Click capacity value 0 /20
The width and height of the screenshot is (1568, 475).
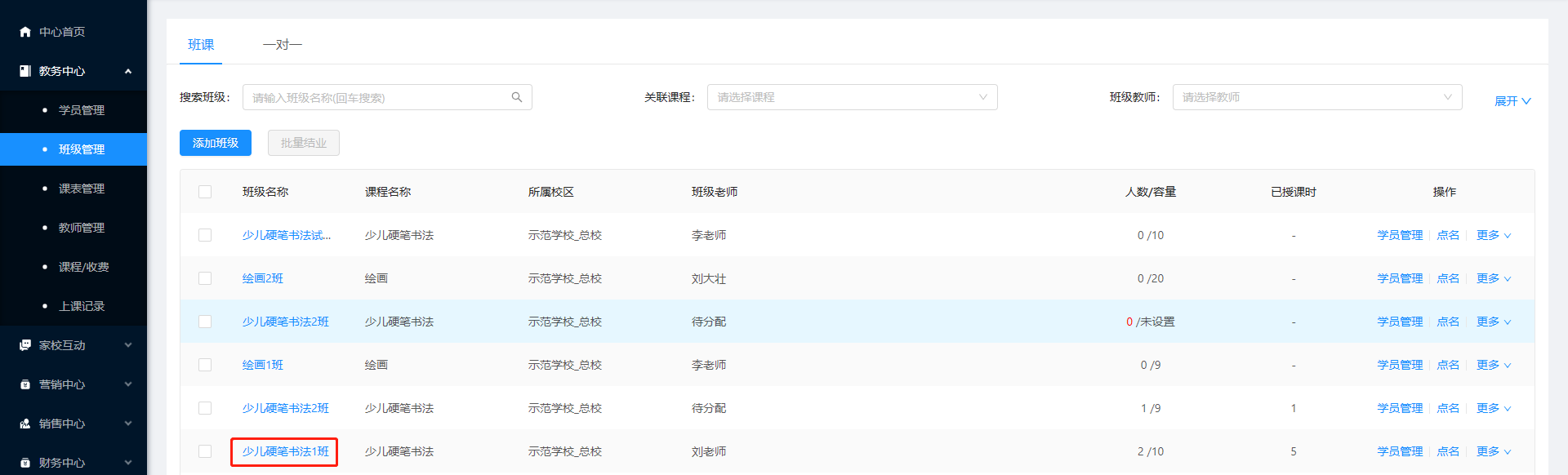click(1151, 278)
